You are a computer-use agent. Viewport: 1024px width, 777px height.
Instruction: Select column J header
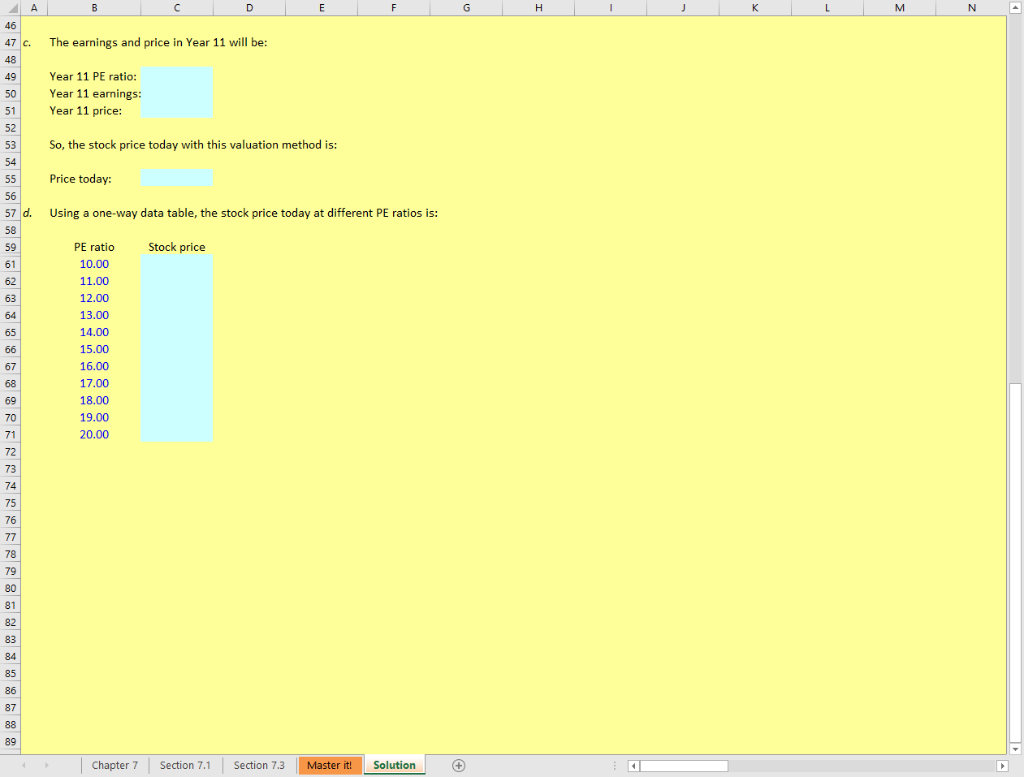(x=683, y=8)
